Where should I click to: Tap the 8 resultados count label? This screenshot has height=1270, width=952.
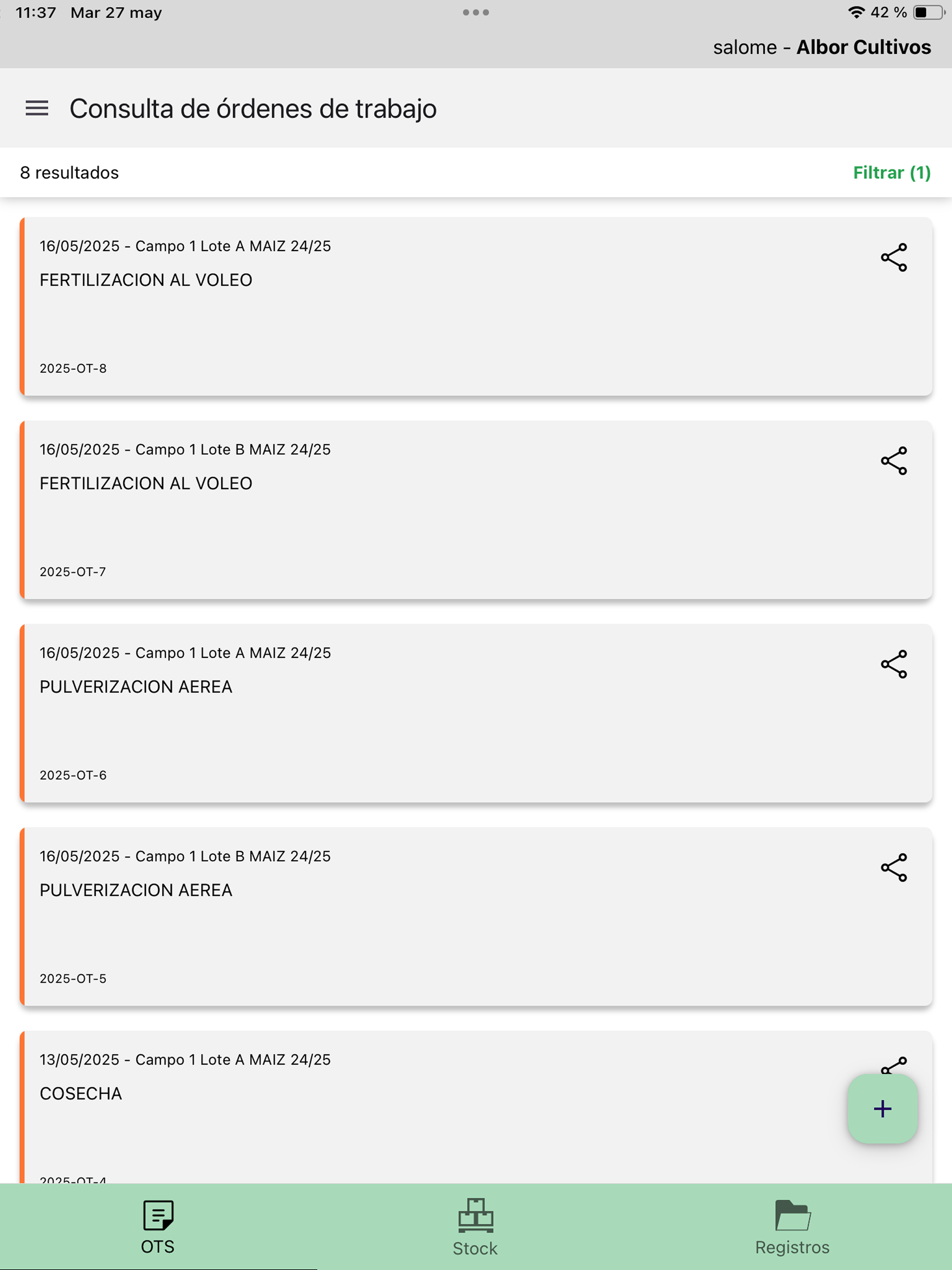(69, 173)
